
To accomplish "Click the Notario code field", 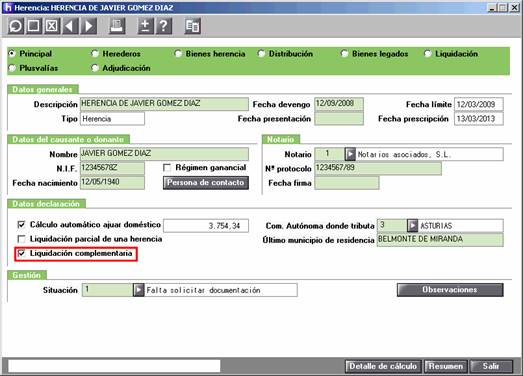I will tap(330, 154).
